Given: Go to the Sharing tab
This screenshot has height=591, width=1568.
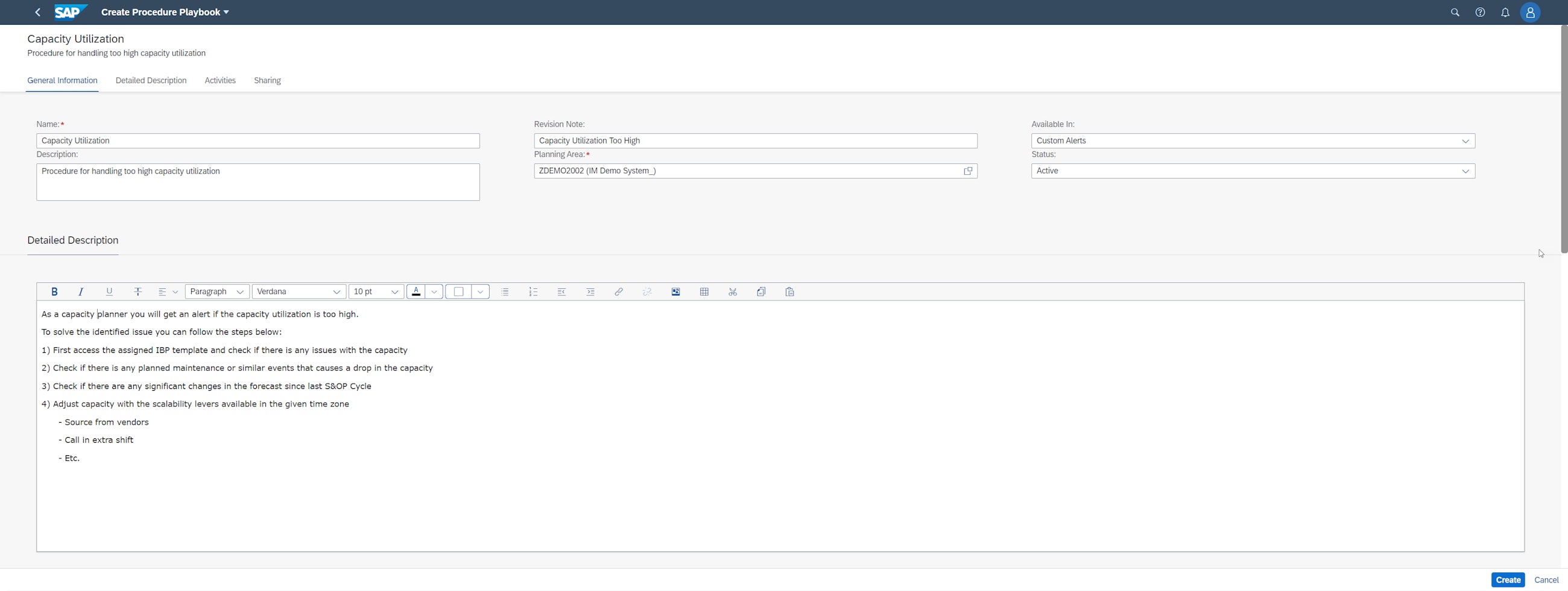Looking at the screenshot, I should (x=267, y=80).
